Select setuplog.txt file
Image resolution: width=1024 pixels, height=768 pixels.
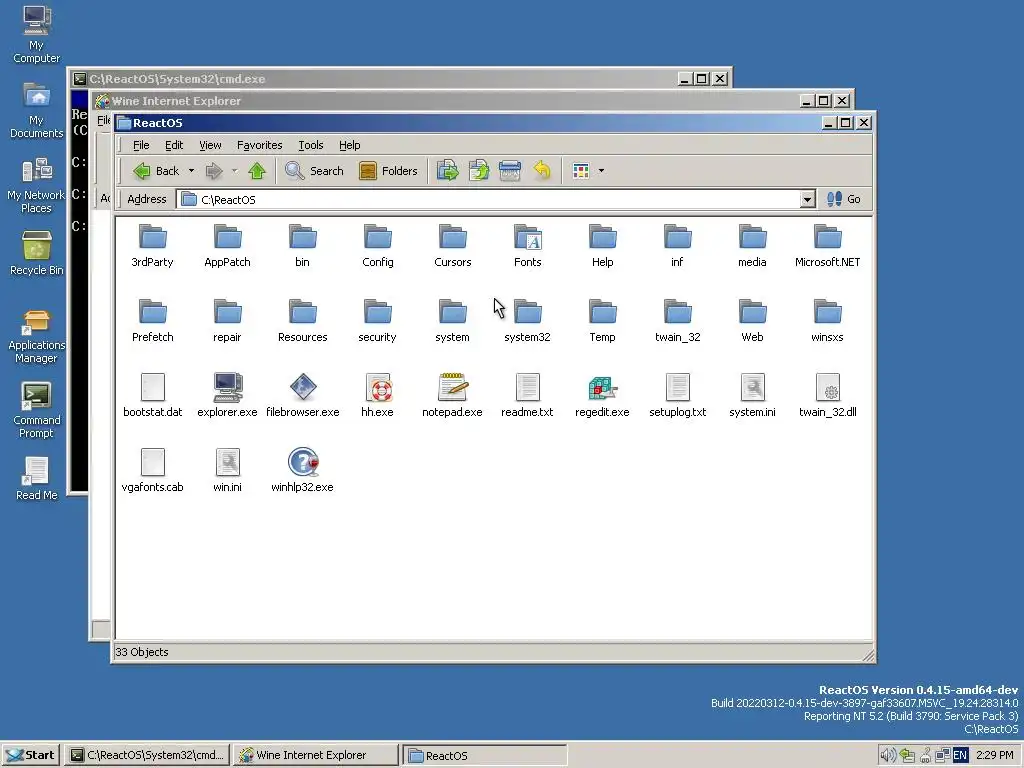[x=677, y=395]
